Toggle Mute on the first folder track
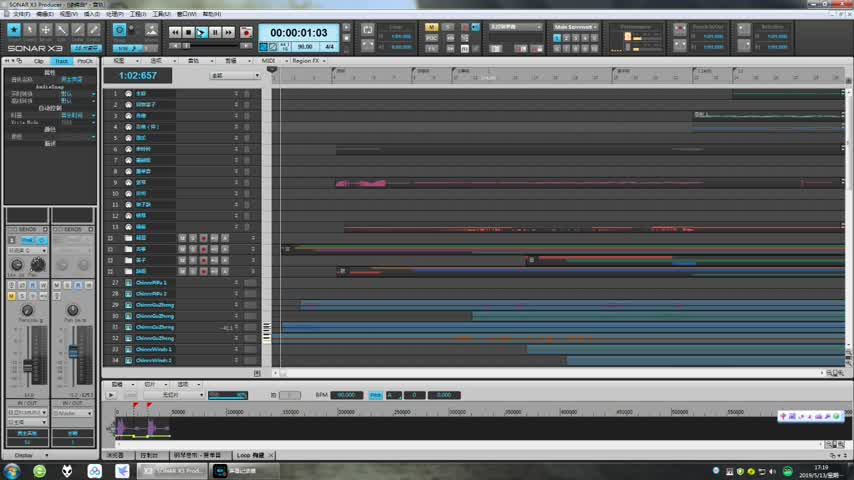The height and width of the screenshot is (480, 854). [x=182, y=238]
